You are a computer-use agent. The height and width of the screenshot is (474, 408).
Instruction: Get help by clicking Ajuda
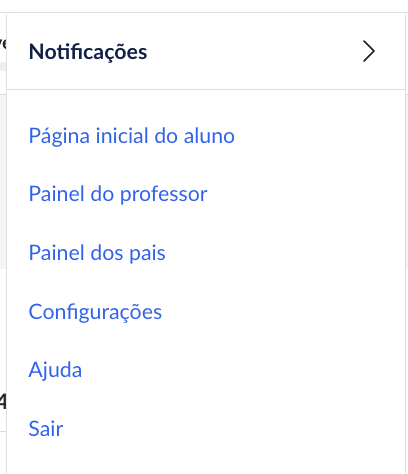(55, 370)
